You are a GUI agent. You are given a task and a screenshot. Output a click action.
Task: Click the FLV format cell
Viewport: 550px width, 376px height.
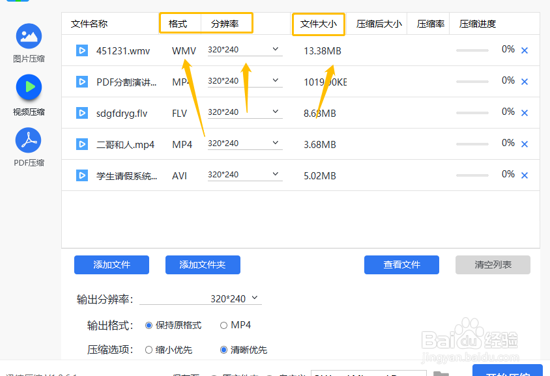point(180,113)
